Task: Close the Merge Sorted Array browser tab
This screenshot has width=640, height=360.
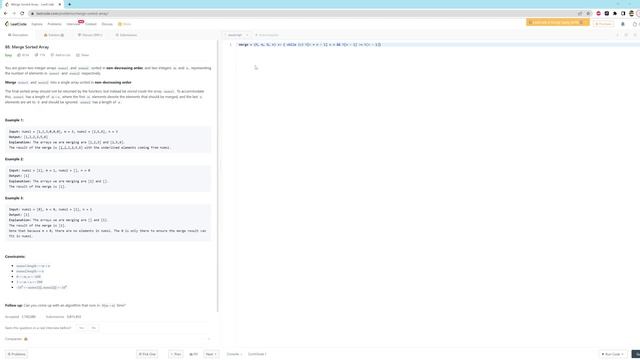Action: point(60,4)
